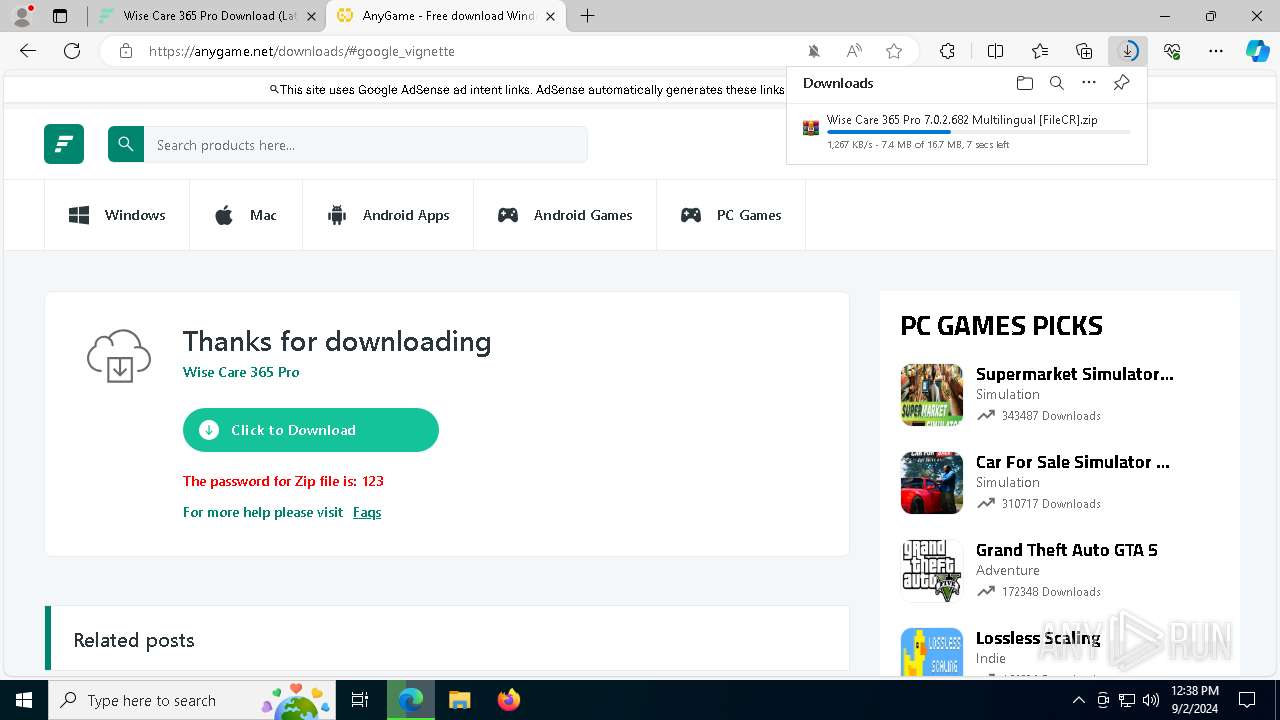Open PC Games category

point(731,215)
